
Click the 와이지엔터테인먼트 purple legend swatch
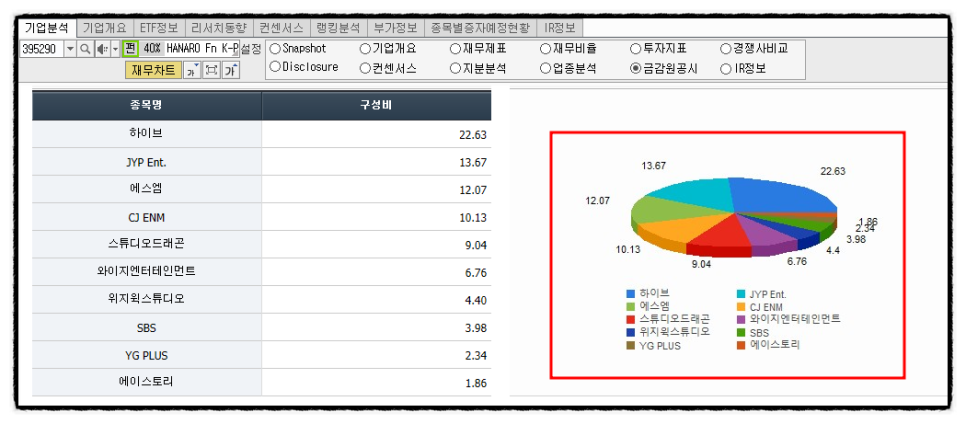click(742, 319)
